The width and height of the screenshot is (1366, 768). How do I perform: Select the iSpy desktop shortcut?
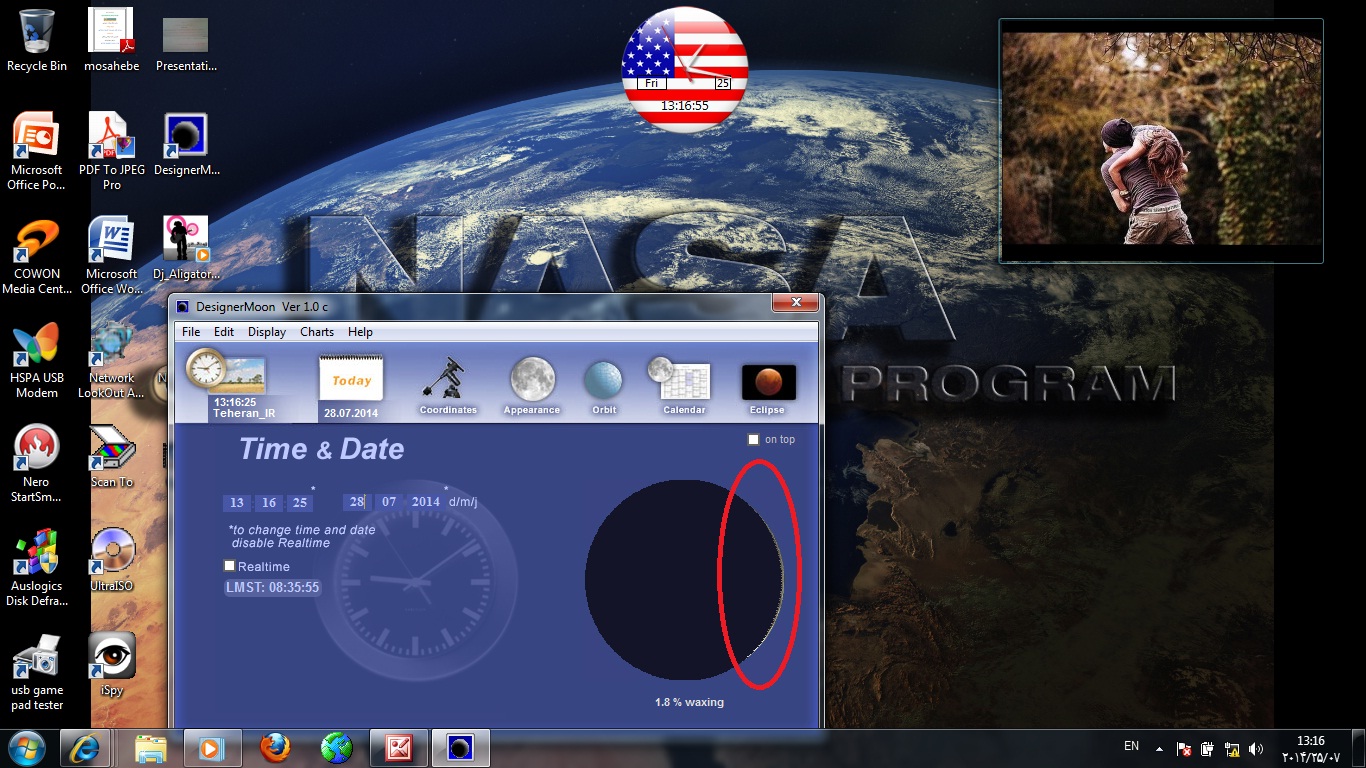click(112, 664)
